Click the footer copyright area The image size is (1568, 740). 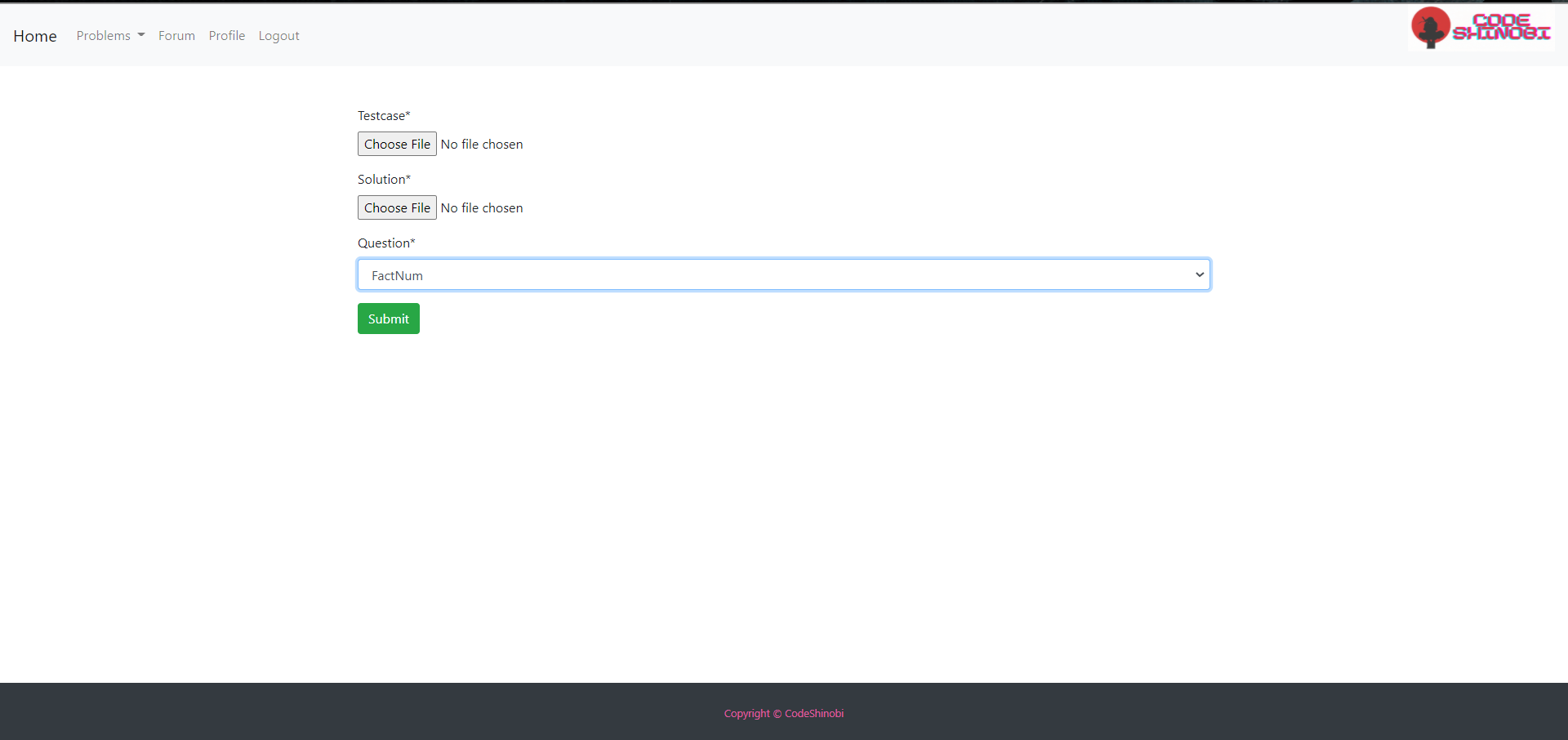784,713
